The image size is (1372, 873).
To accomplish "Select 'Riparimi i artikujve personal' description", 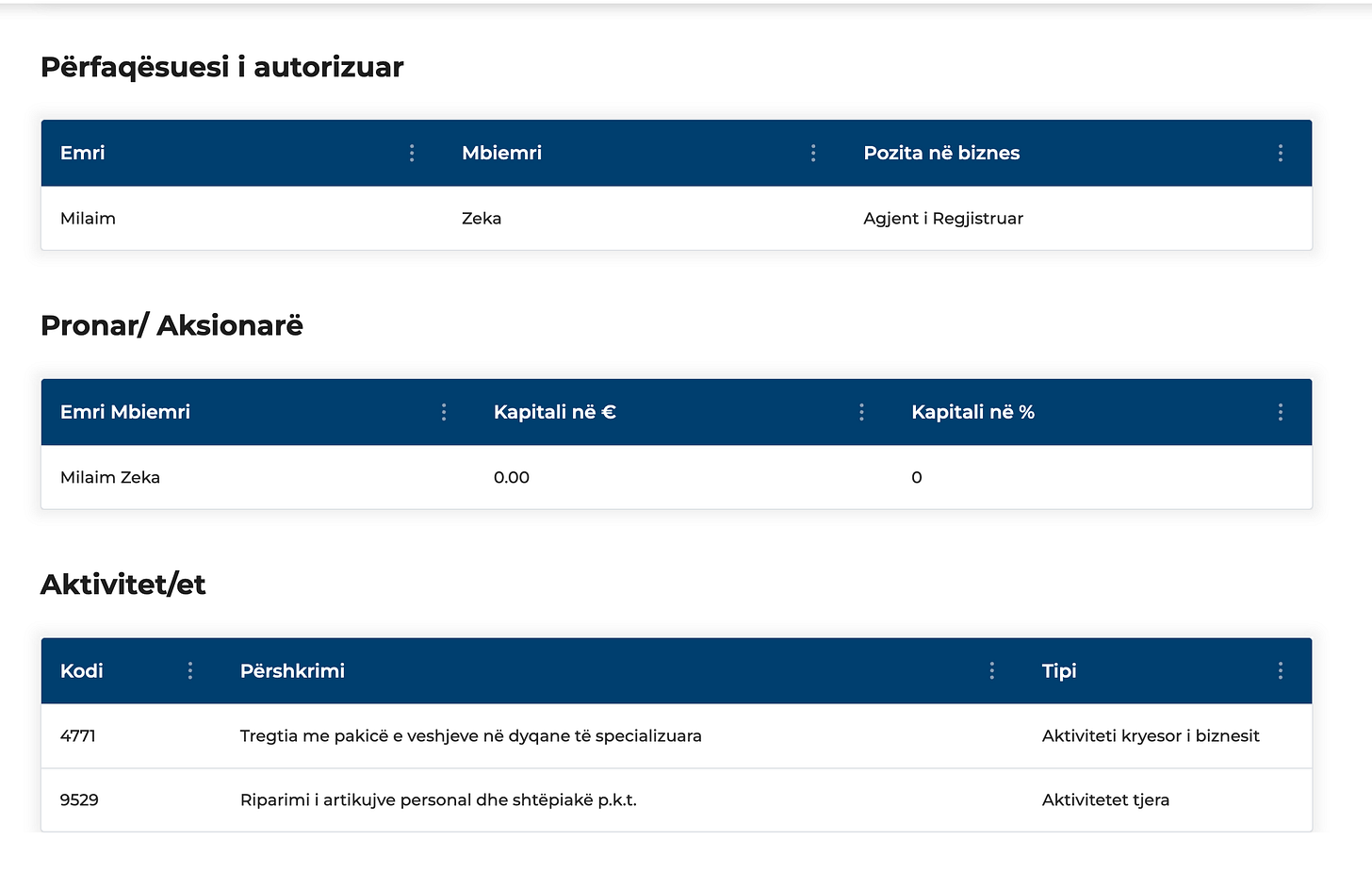I will [x=438, y=799].
